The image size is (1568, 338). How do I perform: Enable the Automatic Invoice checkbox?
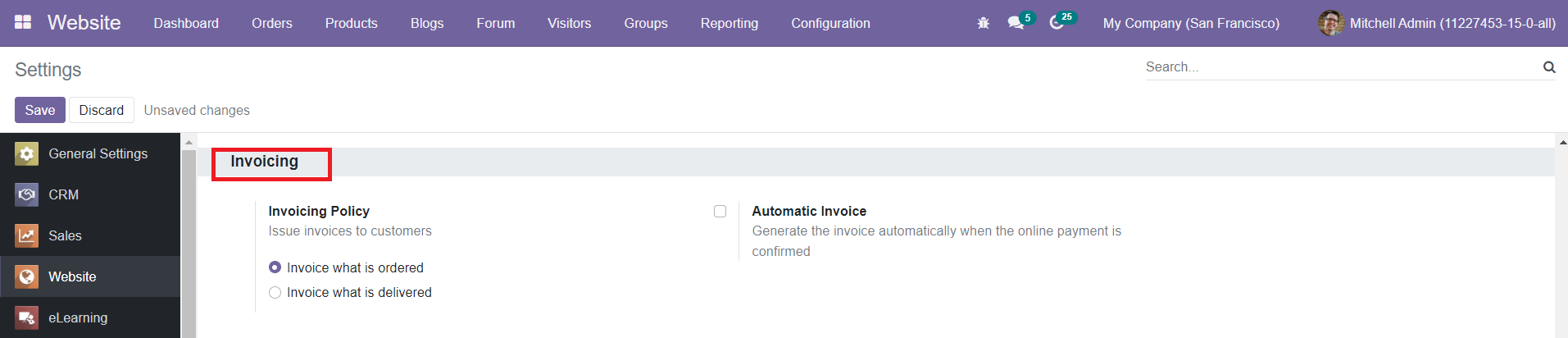click(x=720, y=212)
